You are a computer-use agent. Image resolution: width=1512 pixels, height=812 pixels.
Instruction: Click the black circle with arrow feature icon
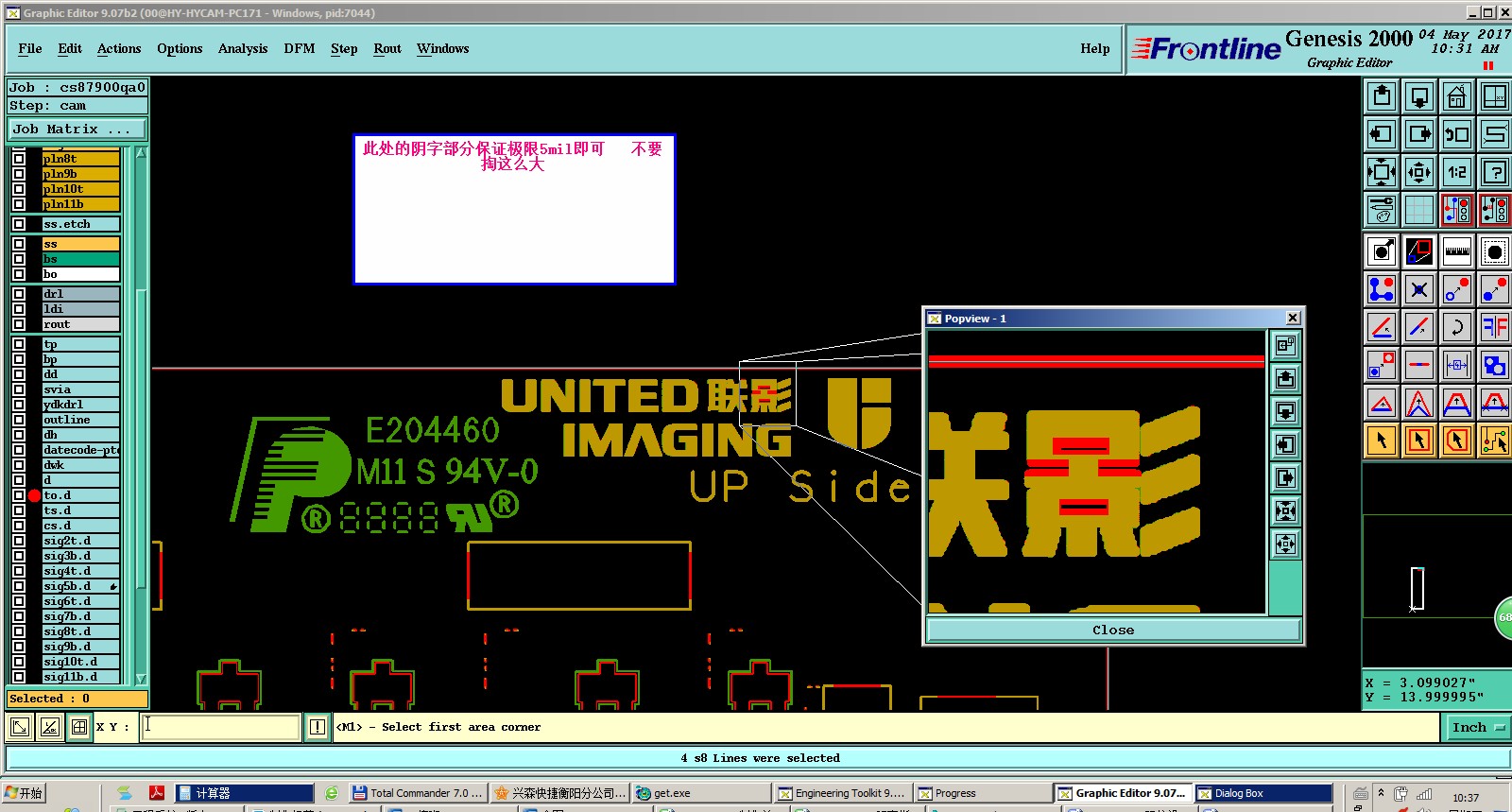pos(1382,251)
